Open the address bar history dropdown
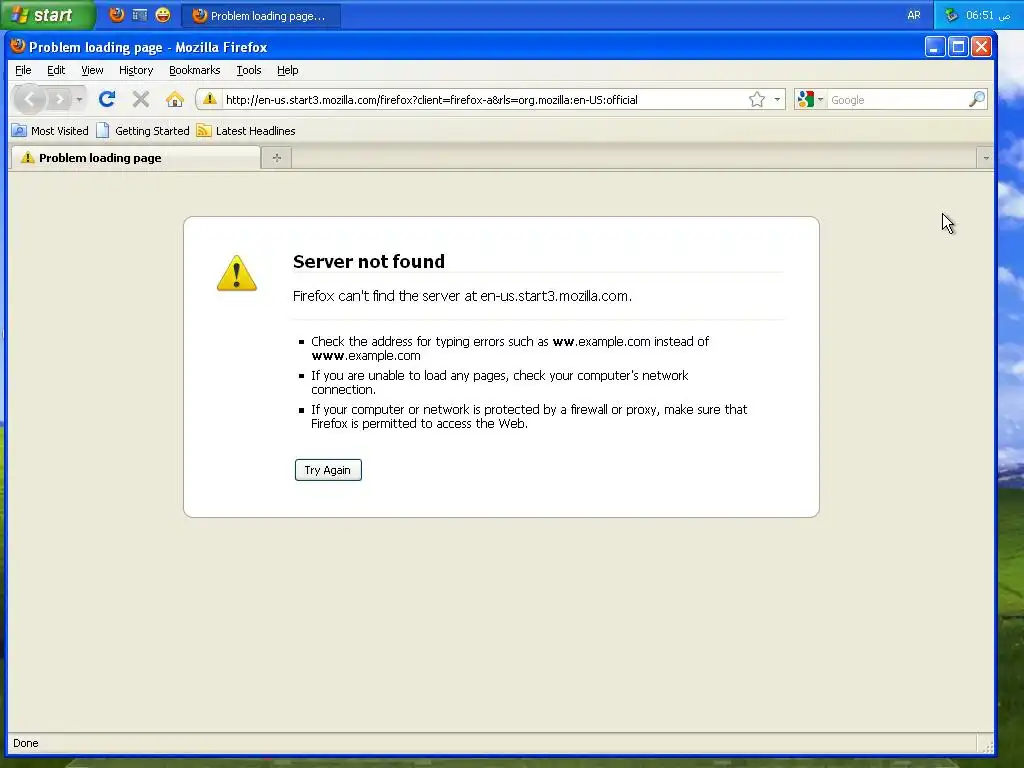The image size is (1024, 768). click(777, 99)
